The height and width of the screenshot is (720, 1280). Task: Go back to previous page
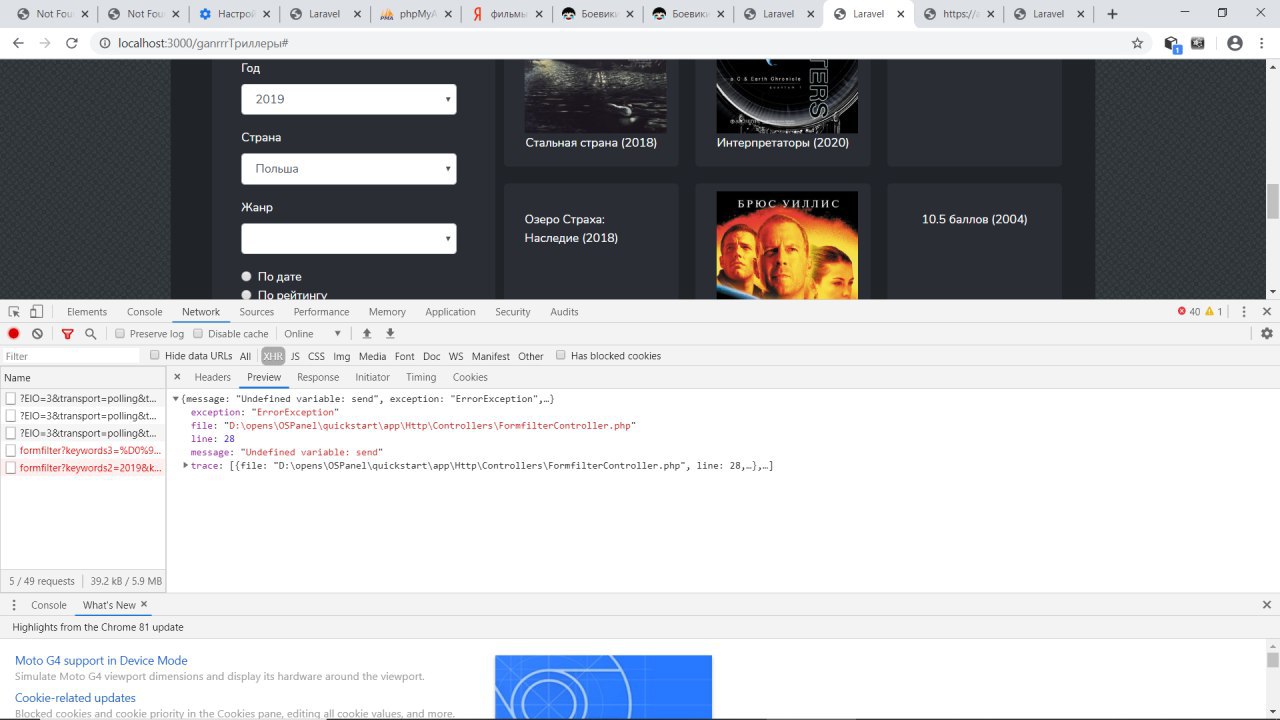click(17, 43)
